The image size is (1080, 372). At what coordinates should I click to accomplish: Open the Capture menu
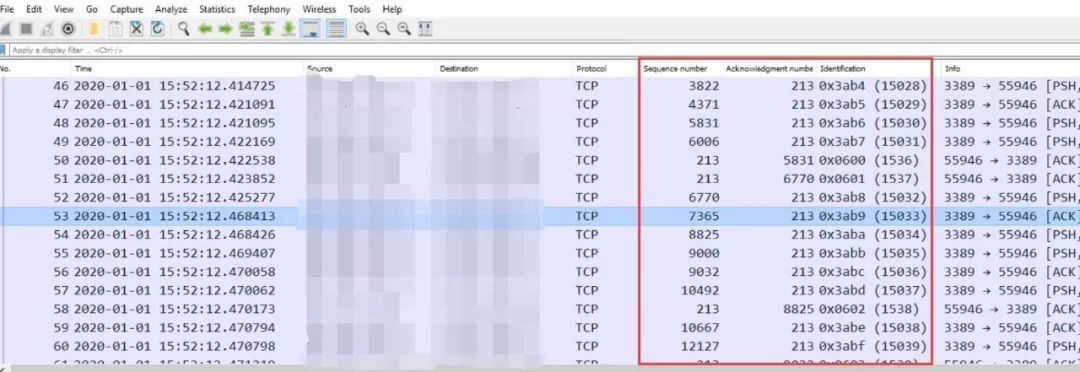(126, 9)
